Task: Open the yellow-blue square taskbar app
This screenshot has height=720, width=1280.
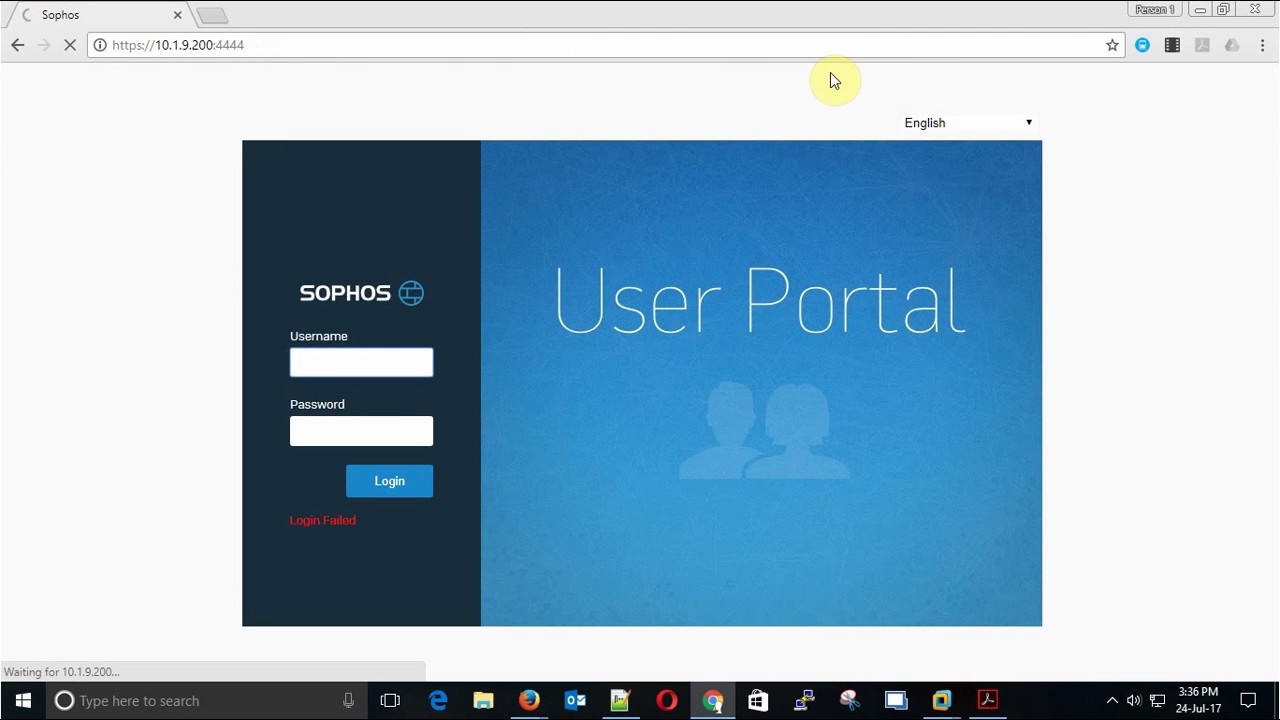Action: (941, 701)
